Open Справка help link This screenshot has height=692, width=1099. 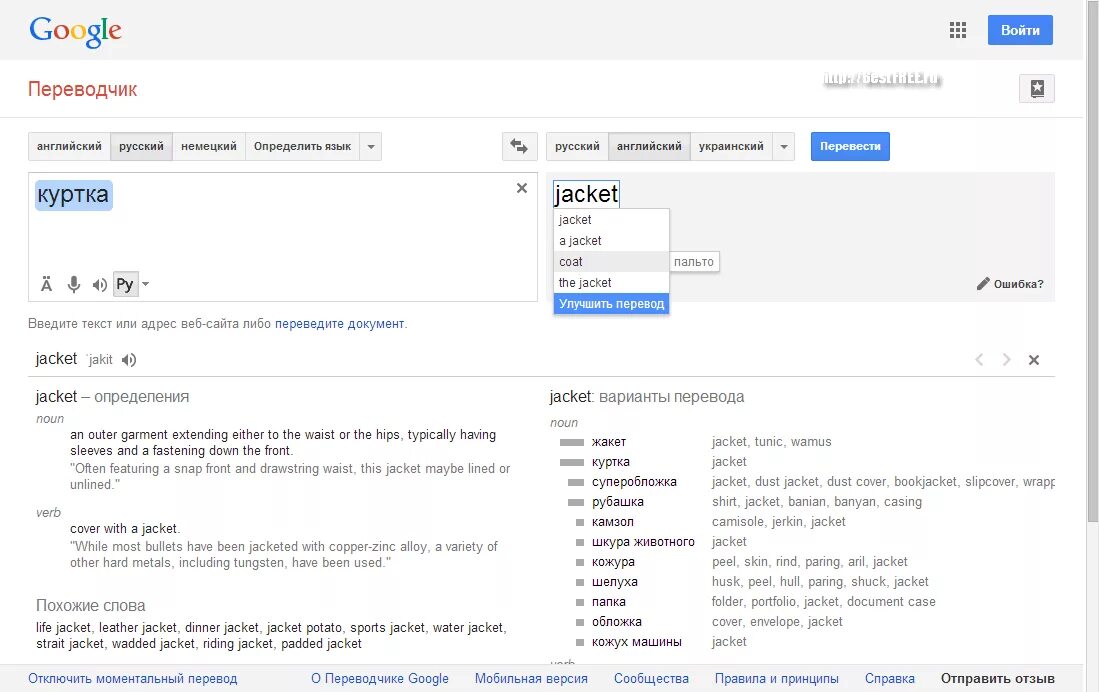(x=889, y=679)
